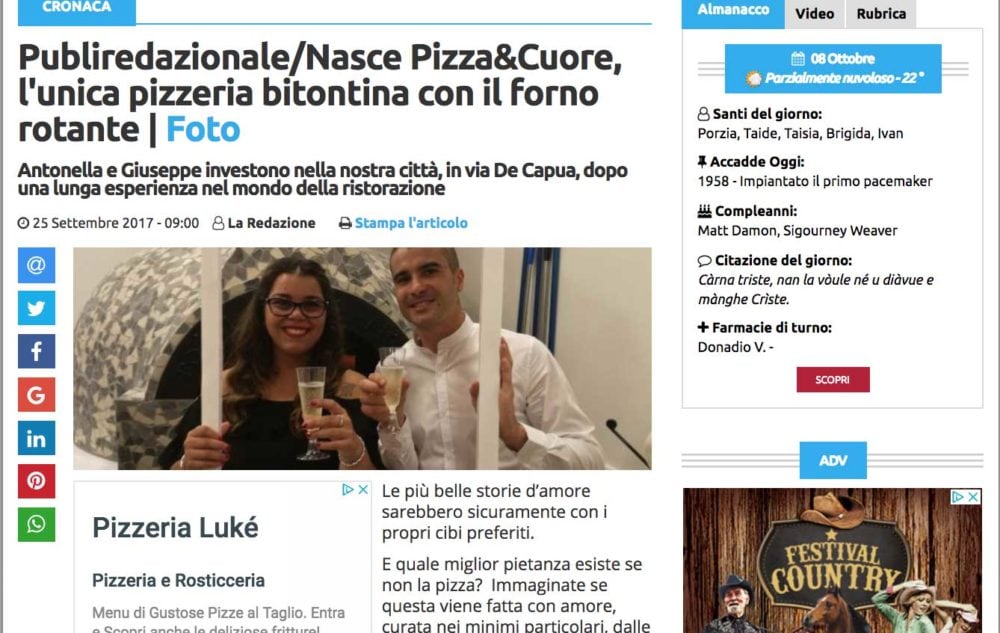Click the printer icon beside Stampa l'articolo

[x=345, y=223]
